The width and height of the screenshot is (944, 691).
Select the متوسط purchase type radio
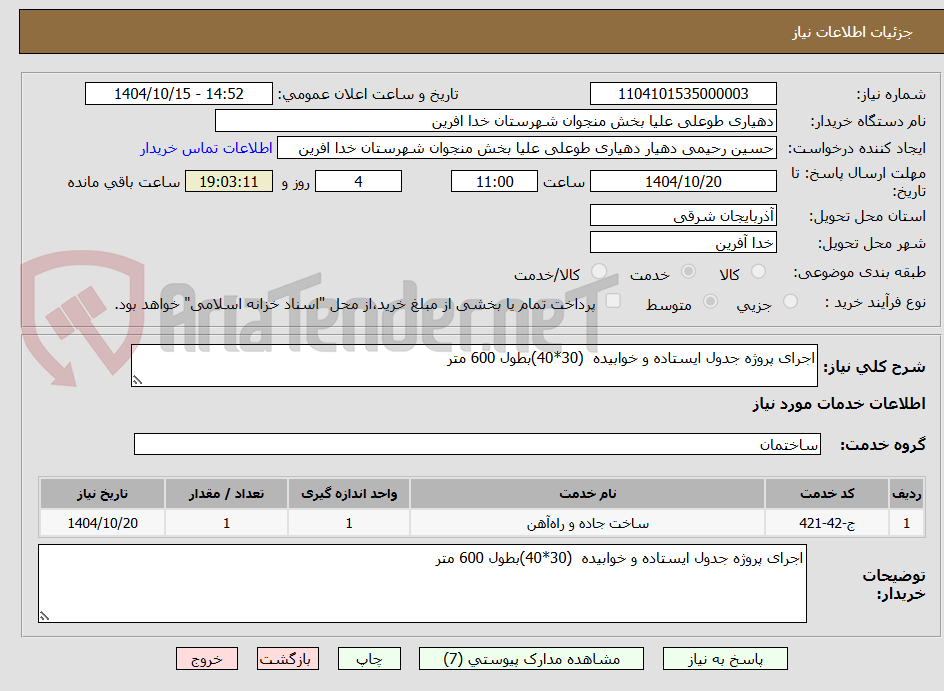pyautogui.click(x=710, y=301)
